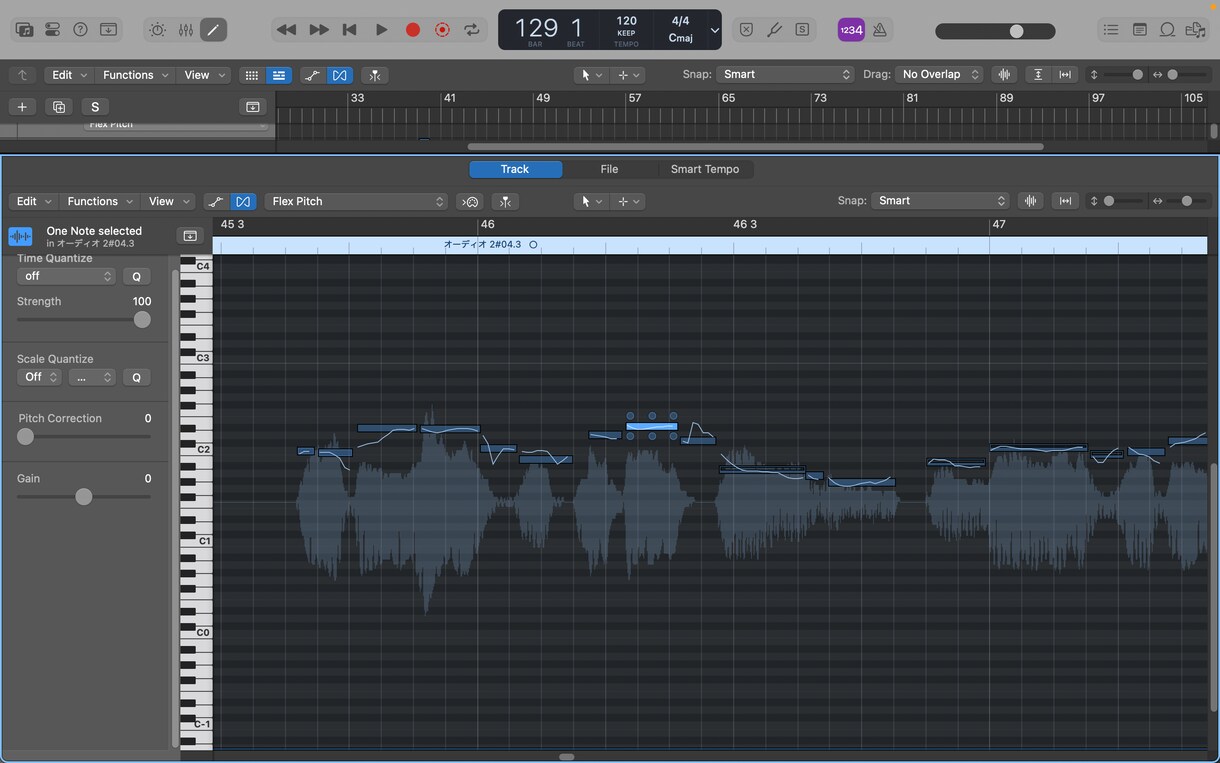Click the selected note at bar 46
This screenshot has width=1220, height=763.
point(652,426)
